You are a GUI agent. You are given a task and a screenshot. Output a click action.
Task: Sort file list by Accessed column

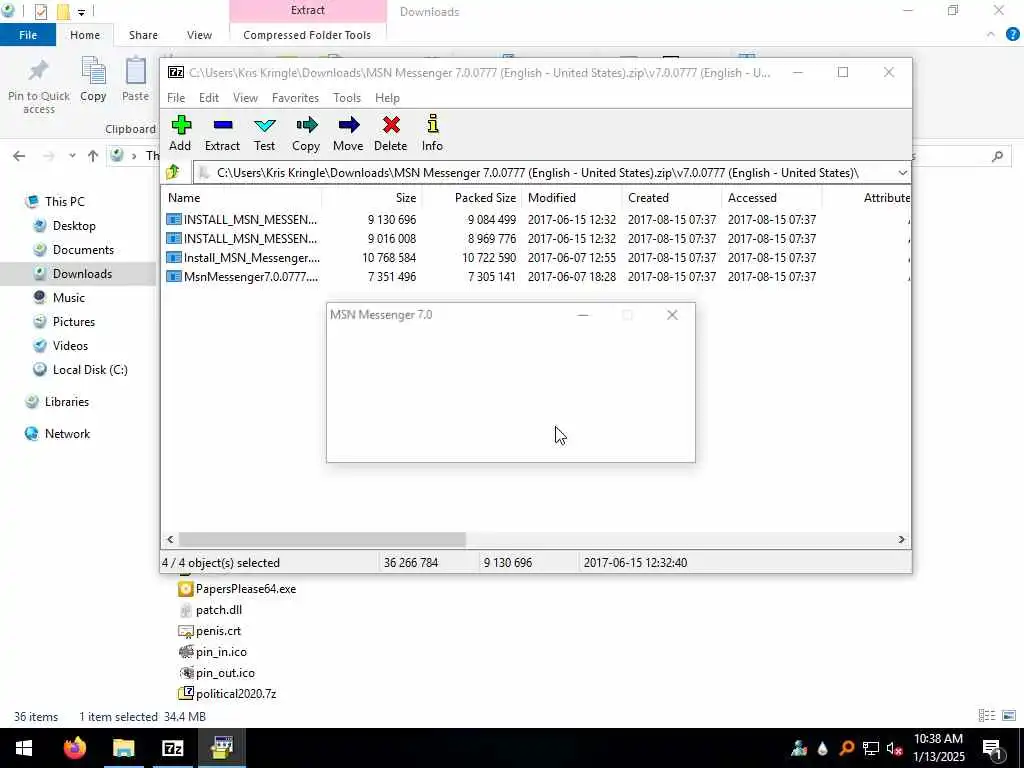click(x=771, y=198)
